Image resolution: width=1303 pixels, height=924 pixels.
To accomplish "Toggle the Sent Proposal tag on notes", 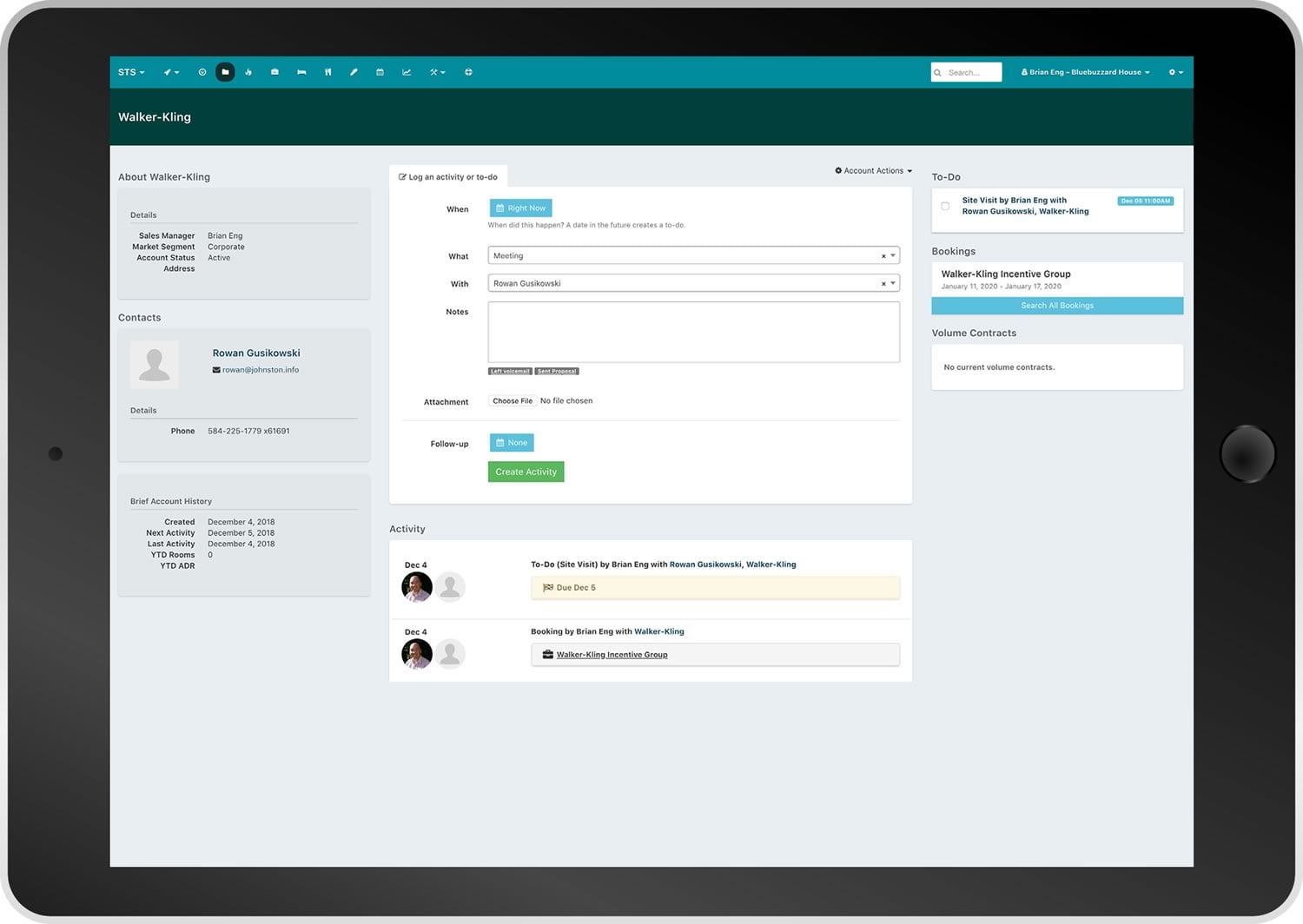I will [x=557, y=371].
